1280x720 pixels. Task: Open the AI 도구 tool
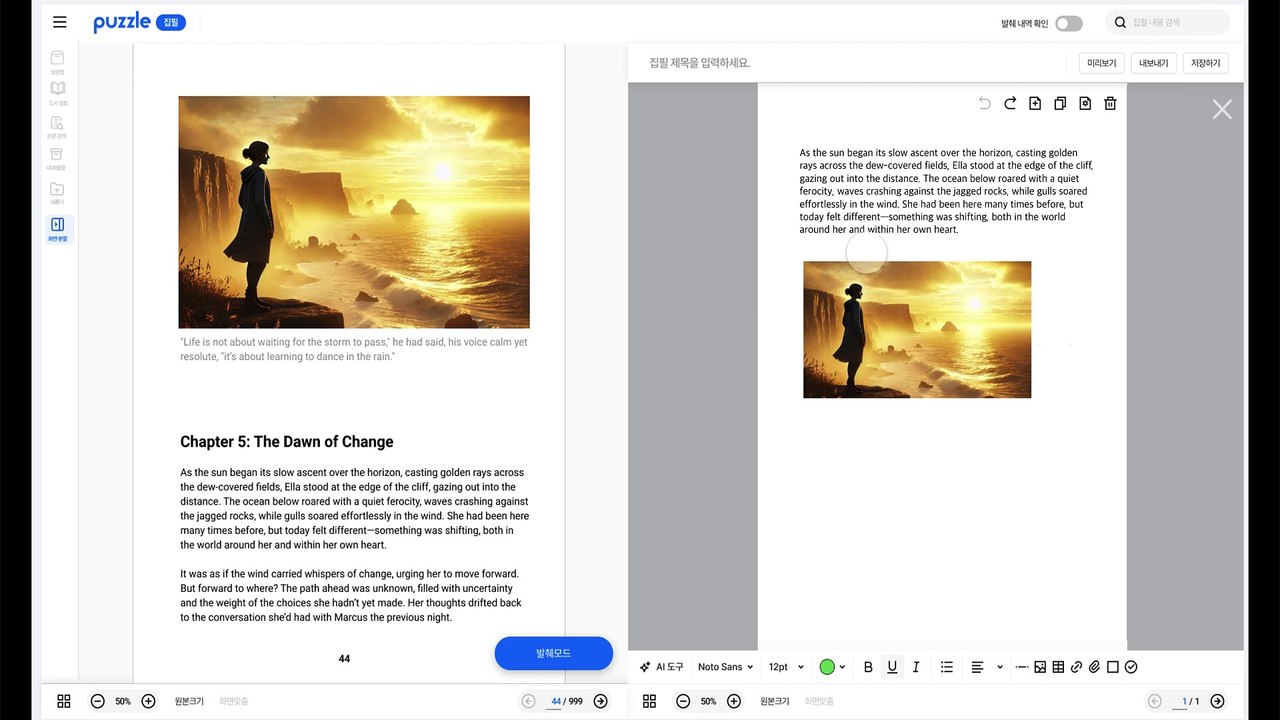662,667
